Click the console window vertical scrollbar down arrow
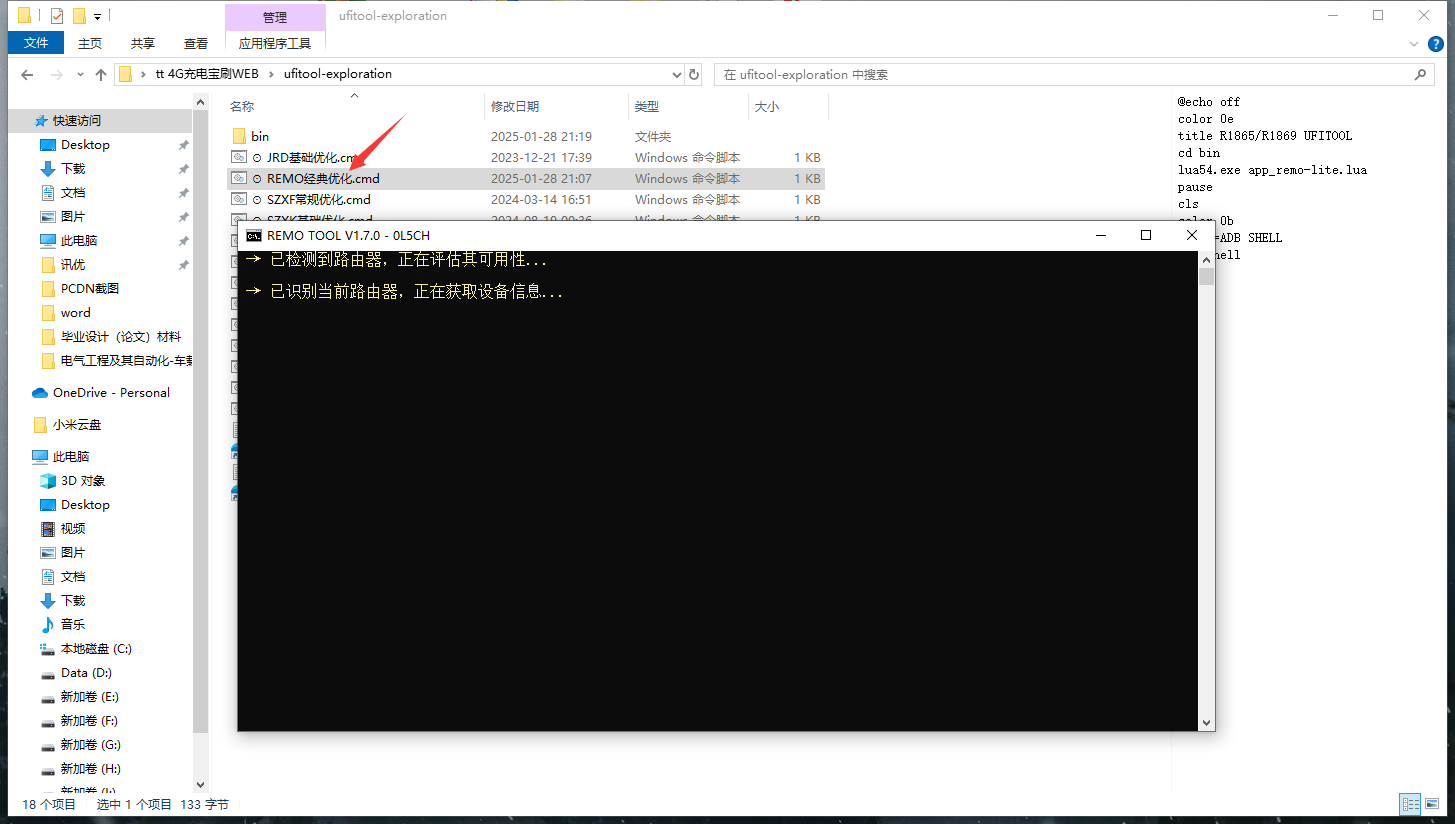Viewport: 1455px width, 824px height. click(1206, 722)
